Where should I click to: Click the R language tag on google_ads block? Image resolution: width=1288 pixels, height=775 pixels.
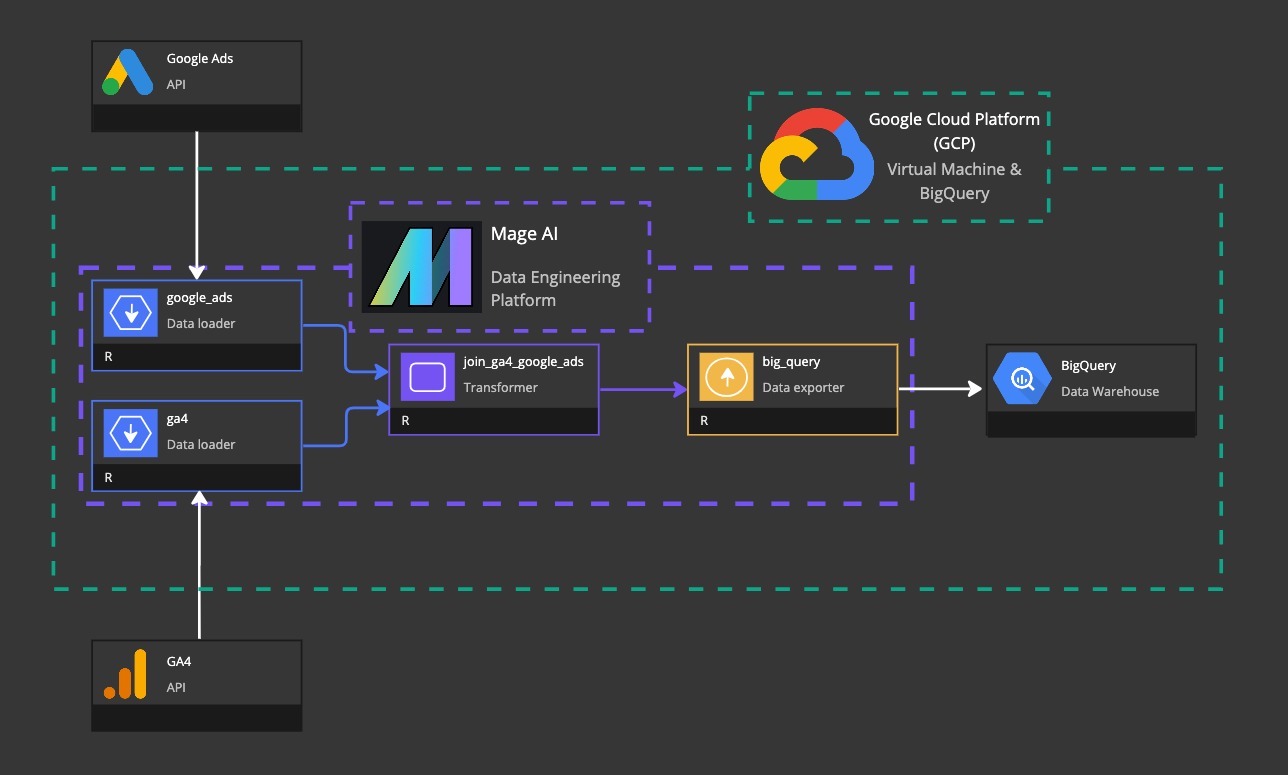click(x=108, y=357)
